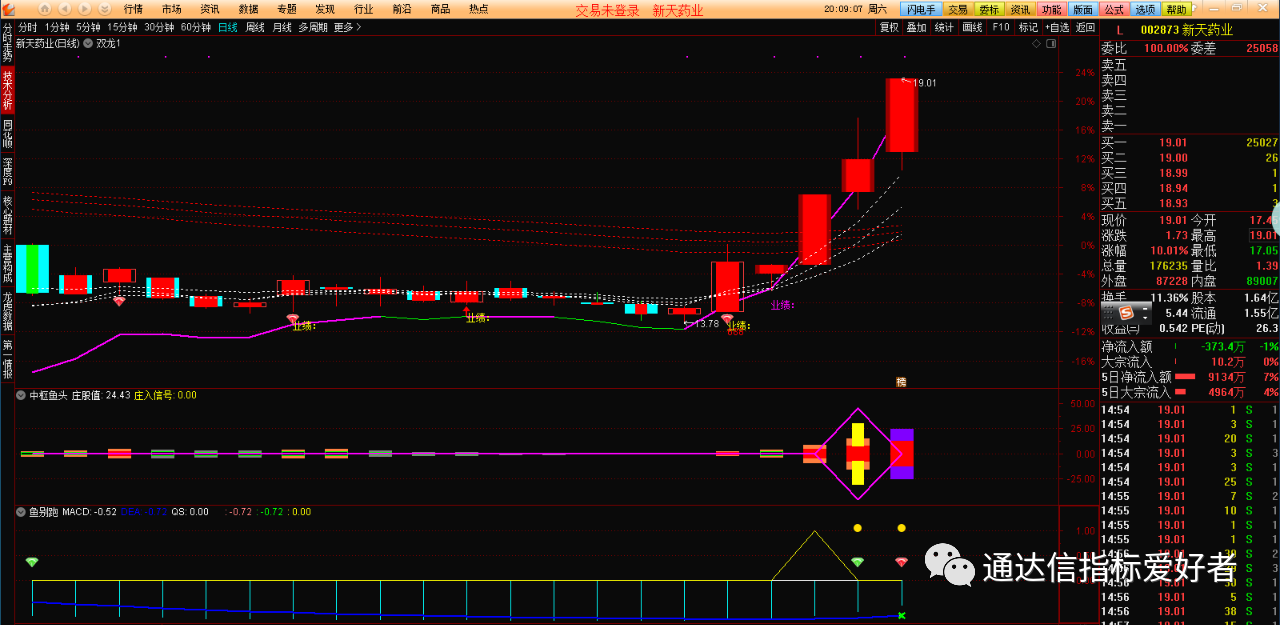The width and height of the screenshot is (1280, 625).
Task: Click the green X marker at chart bottom
Action: click(x=901, y=616)
